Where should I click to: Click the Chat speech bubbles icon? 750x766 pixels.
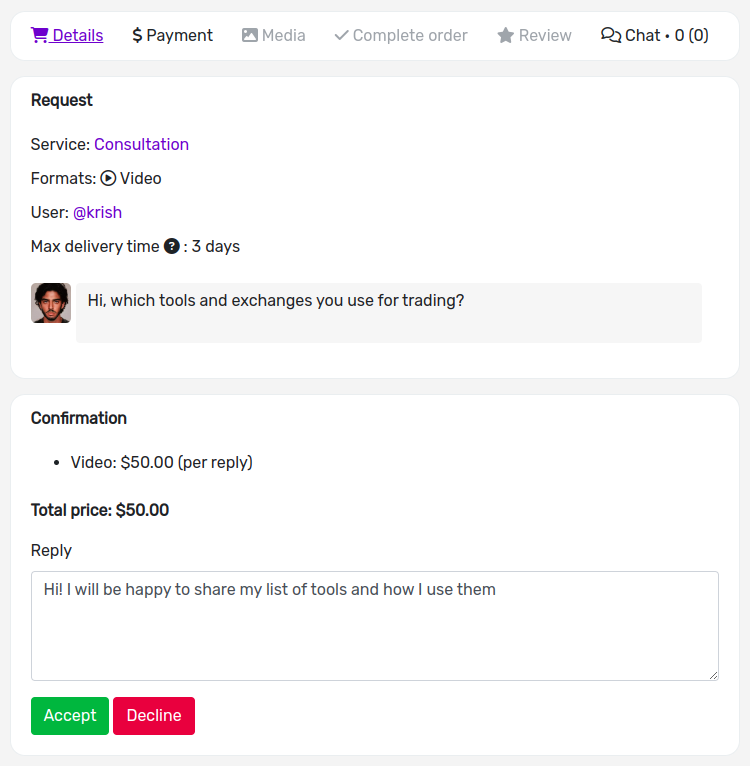click(x=611, y=35)
